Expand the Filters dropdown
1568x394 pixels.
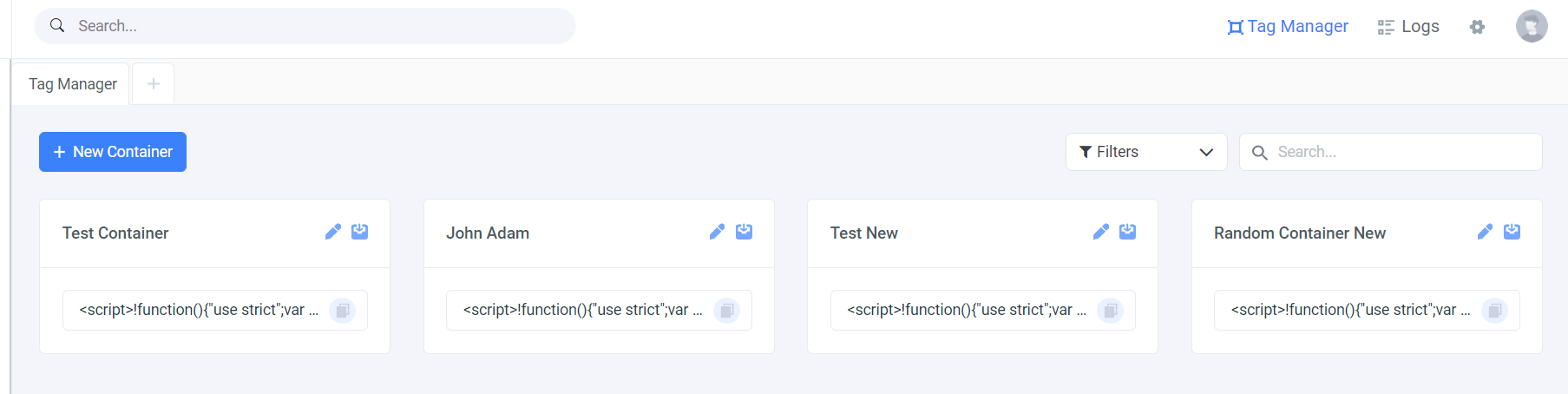click(x=1146, y=152)
